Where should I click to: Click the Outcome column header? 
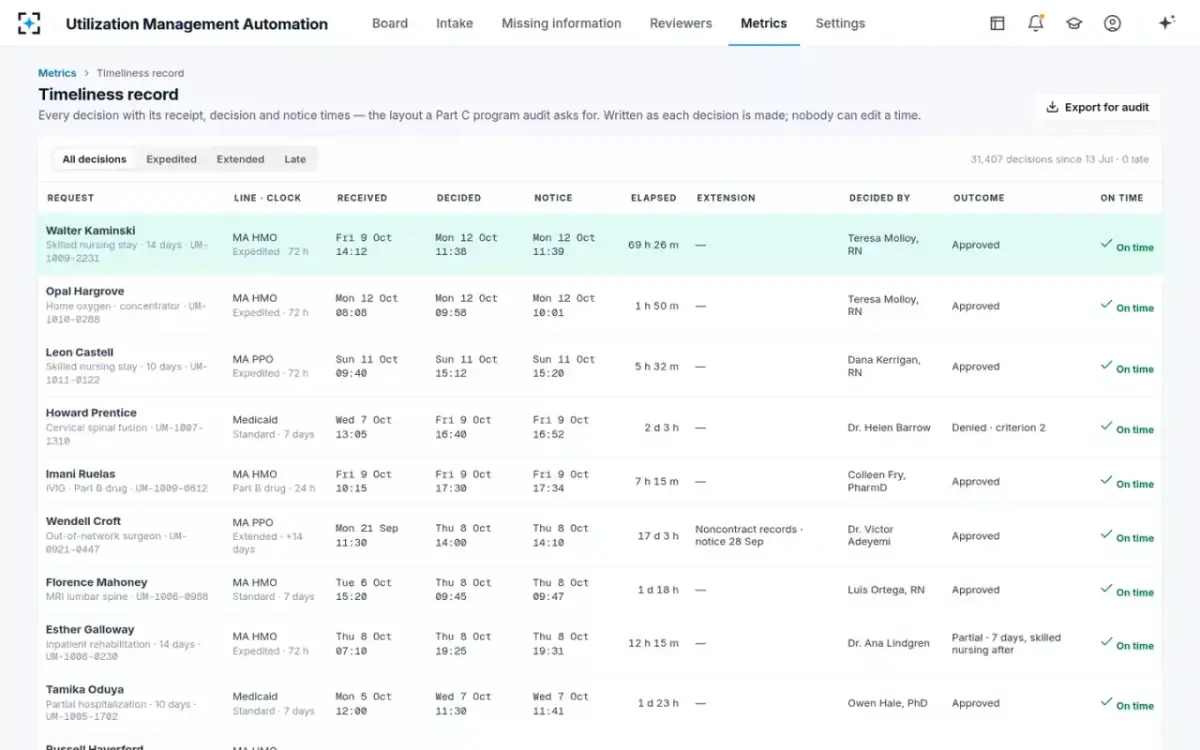[x=979, y=198]
